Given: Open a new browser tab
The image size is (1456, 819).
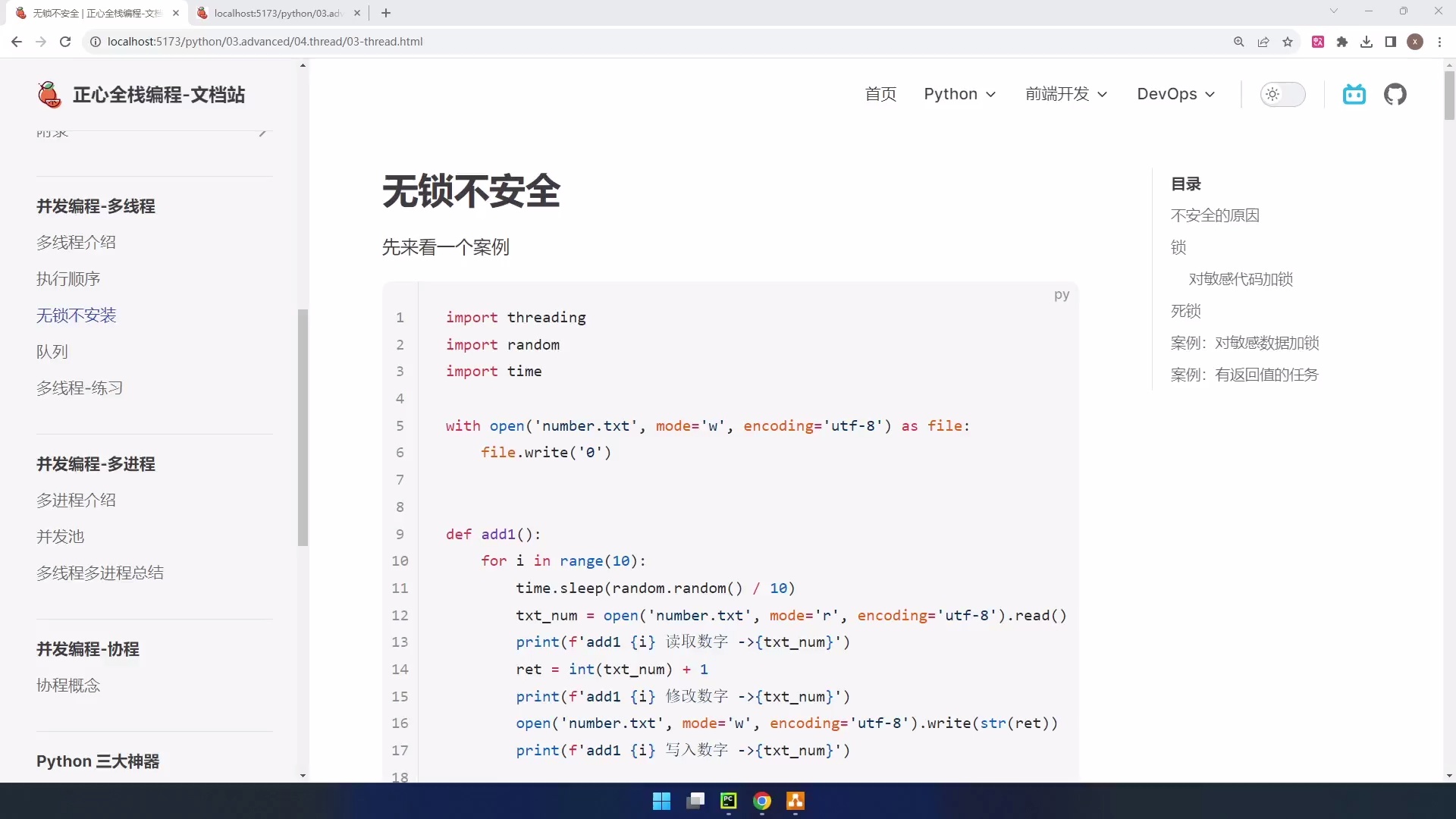Looking at the screenshot, I should coord(386,13).
